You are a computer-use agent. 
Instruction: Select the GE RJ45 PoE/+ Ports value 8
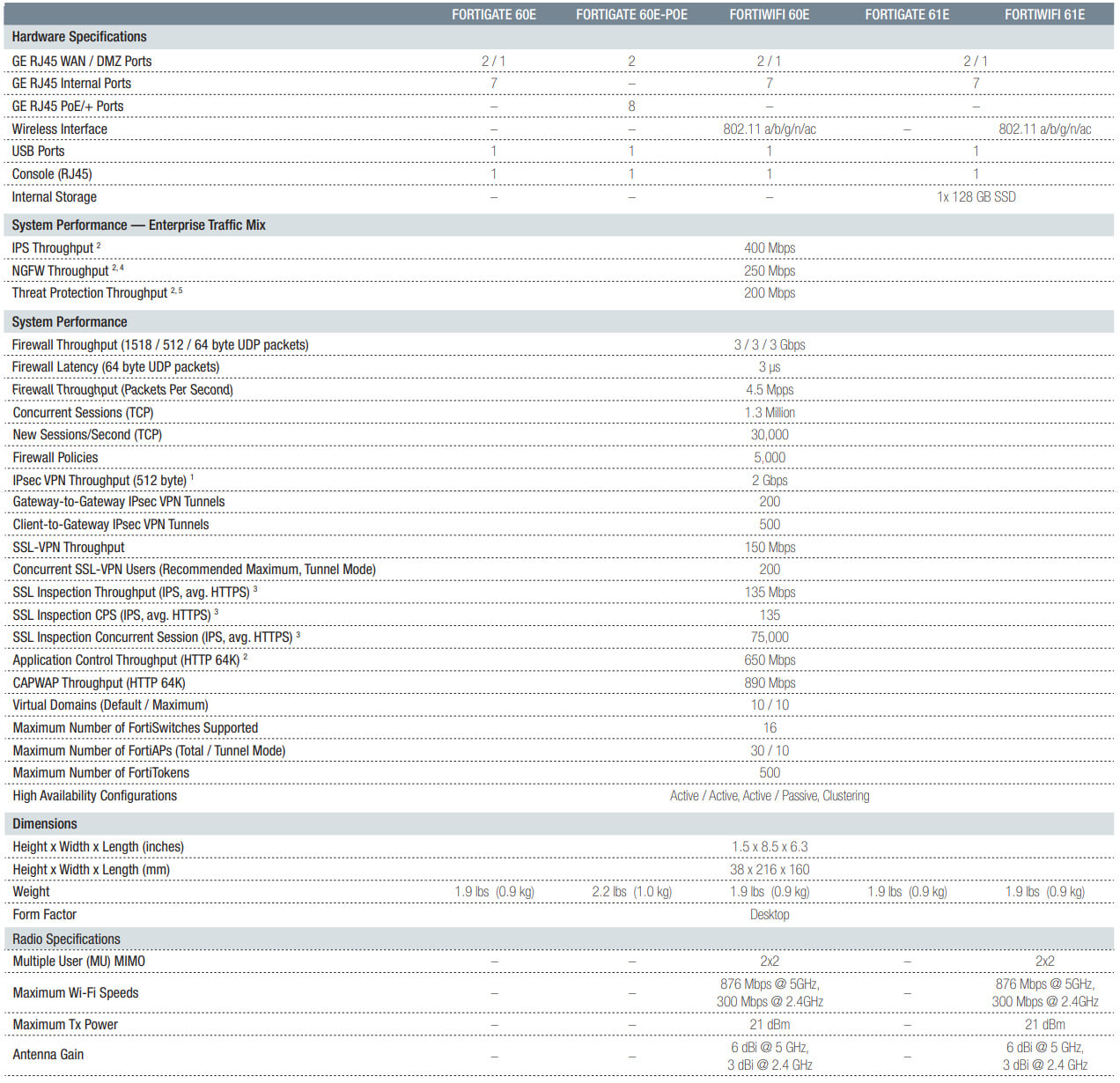click(631, 107)
